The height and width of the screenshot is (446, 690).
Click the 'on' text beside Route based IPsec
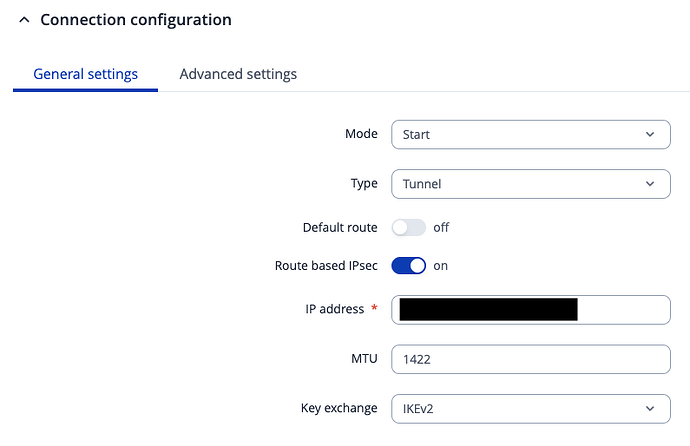click(440, 266)
